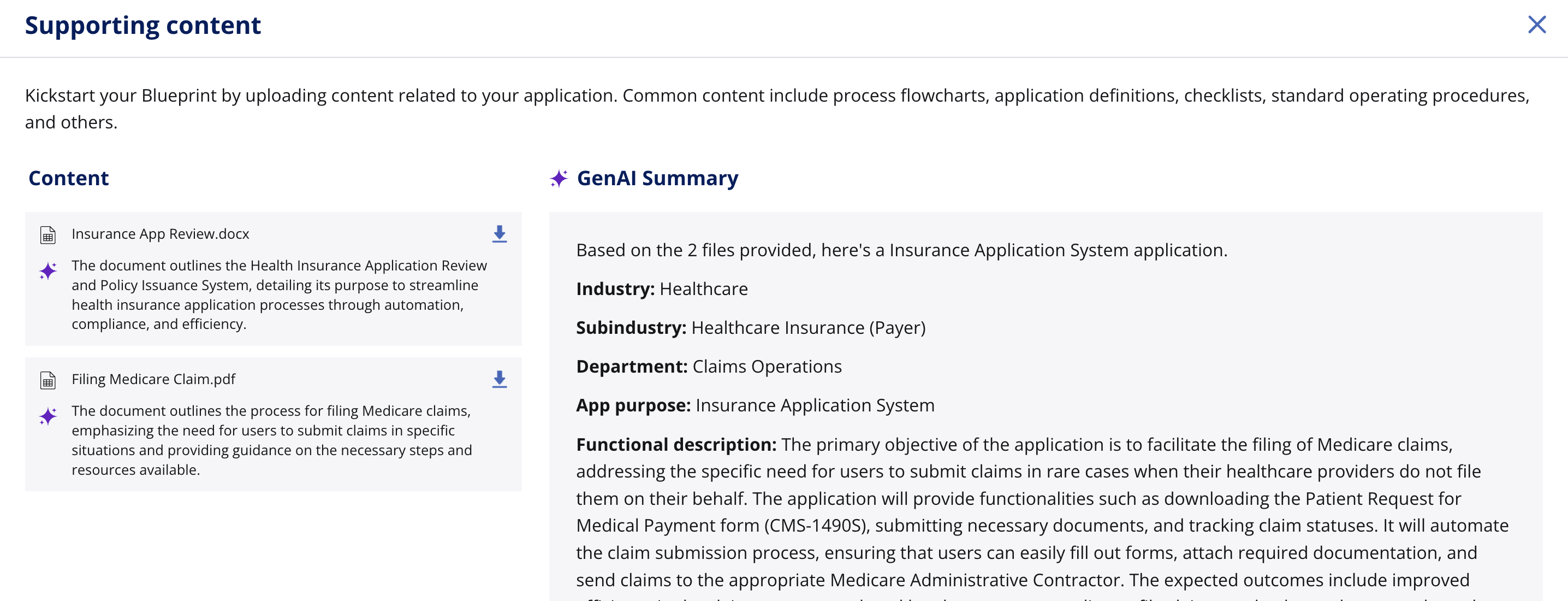The width and height of the screenshot is (1568, 601).
Task: Click AI sparkle icon under Insurance App Review
Action: point(47,271)
